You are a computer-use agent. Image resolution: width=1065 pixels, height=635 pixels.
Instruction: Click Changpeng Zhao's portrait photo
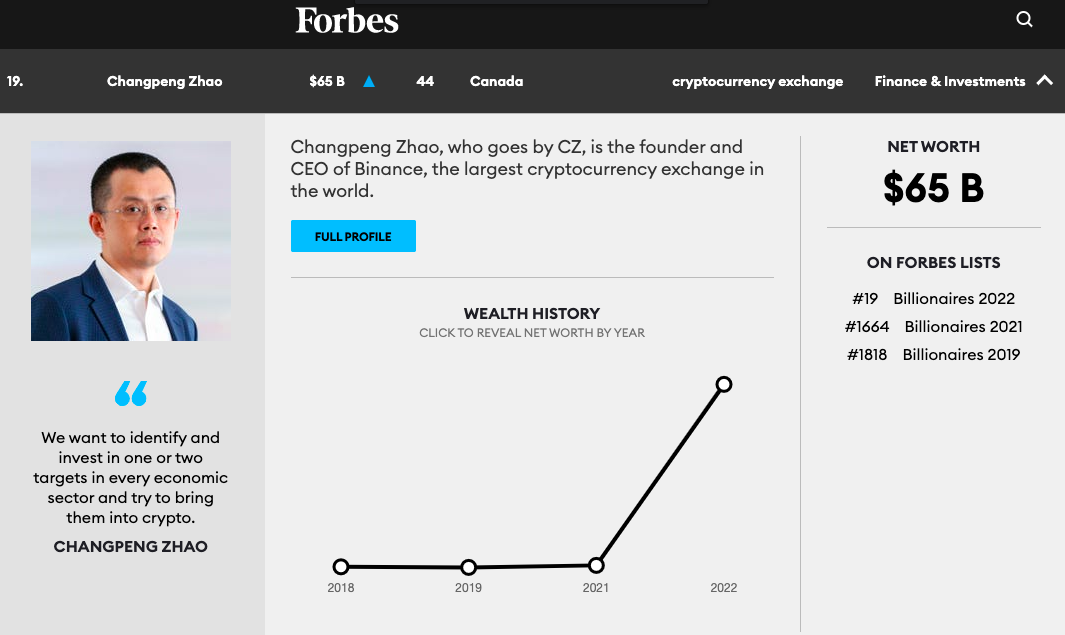coord(131,241)
